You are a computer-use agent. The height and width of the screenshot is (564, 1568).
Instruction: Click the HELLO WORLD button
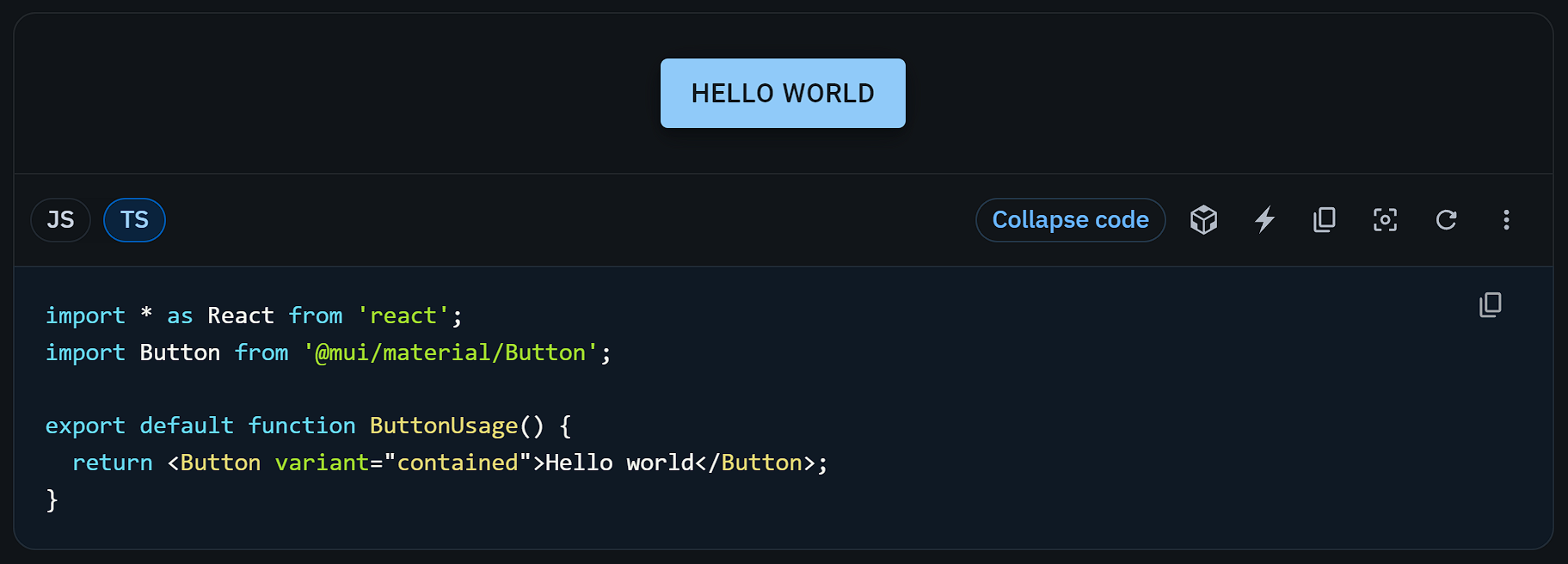[x=782, y=93]
